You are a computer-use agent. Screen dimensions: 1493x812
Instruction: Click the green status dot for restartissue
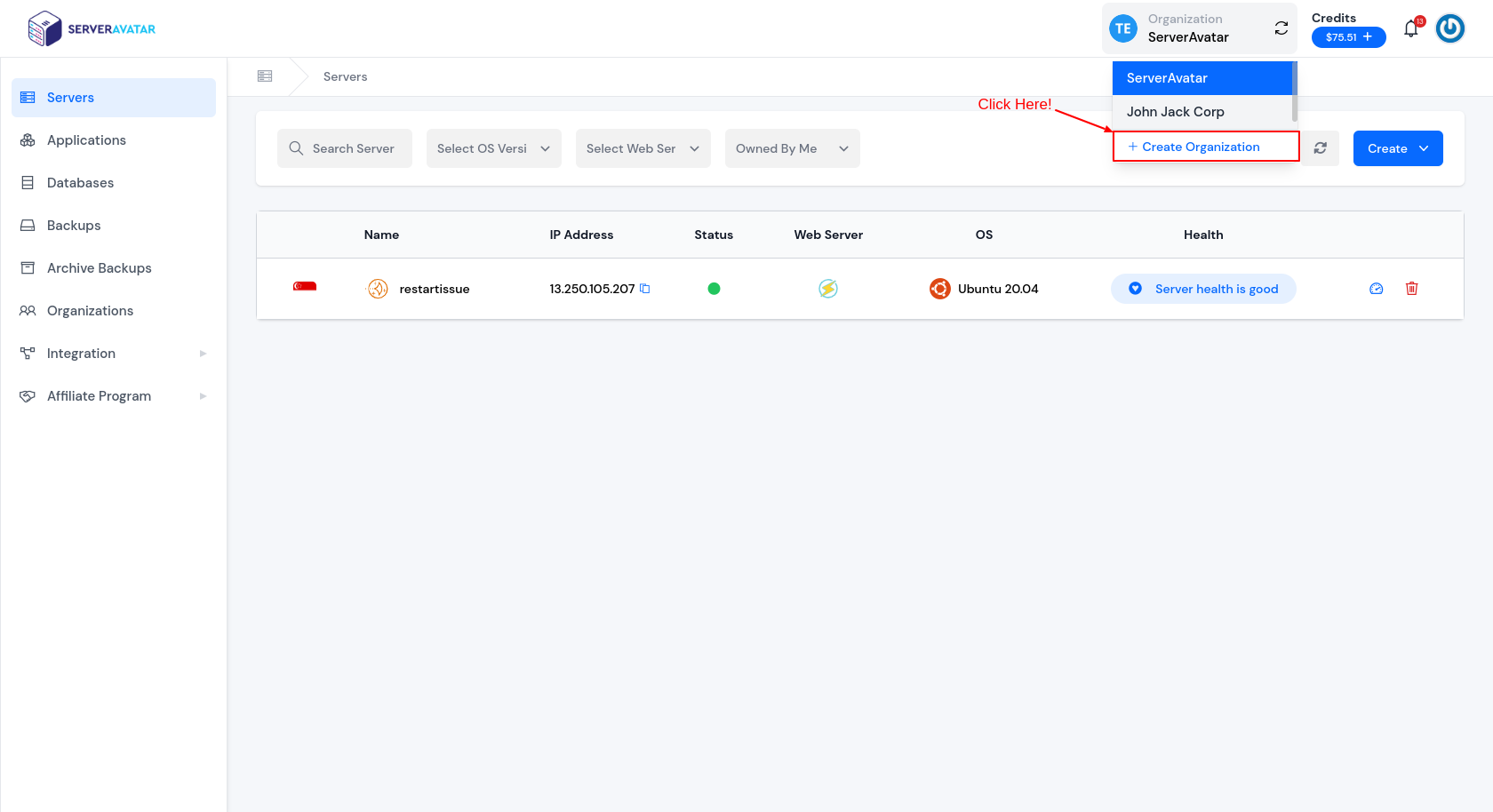tap(714, 289)
